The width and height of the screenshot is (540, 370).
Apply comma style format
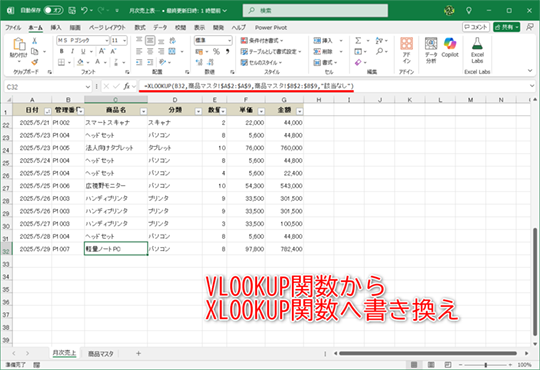tap(228, 51)
